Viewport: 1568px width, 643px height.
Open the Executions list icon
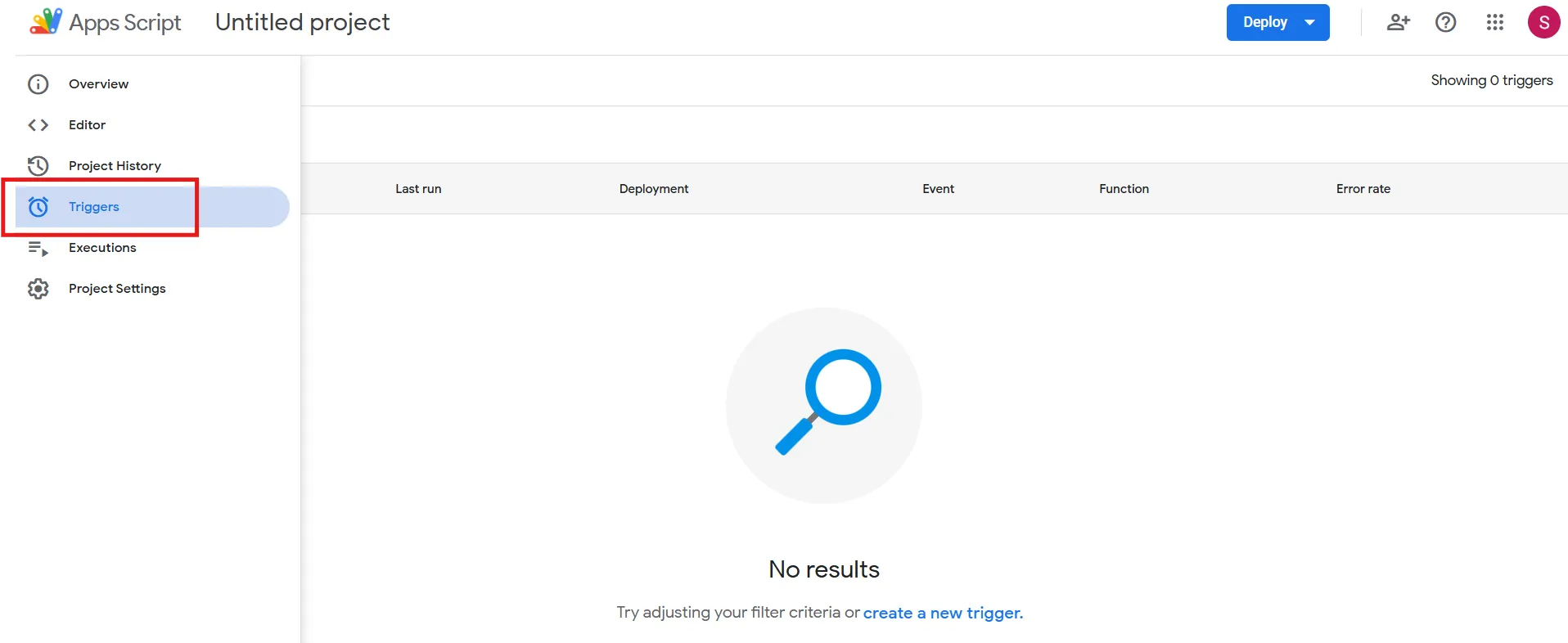[x=38, y=248]
